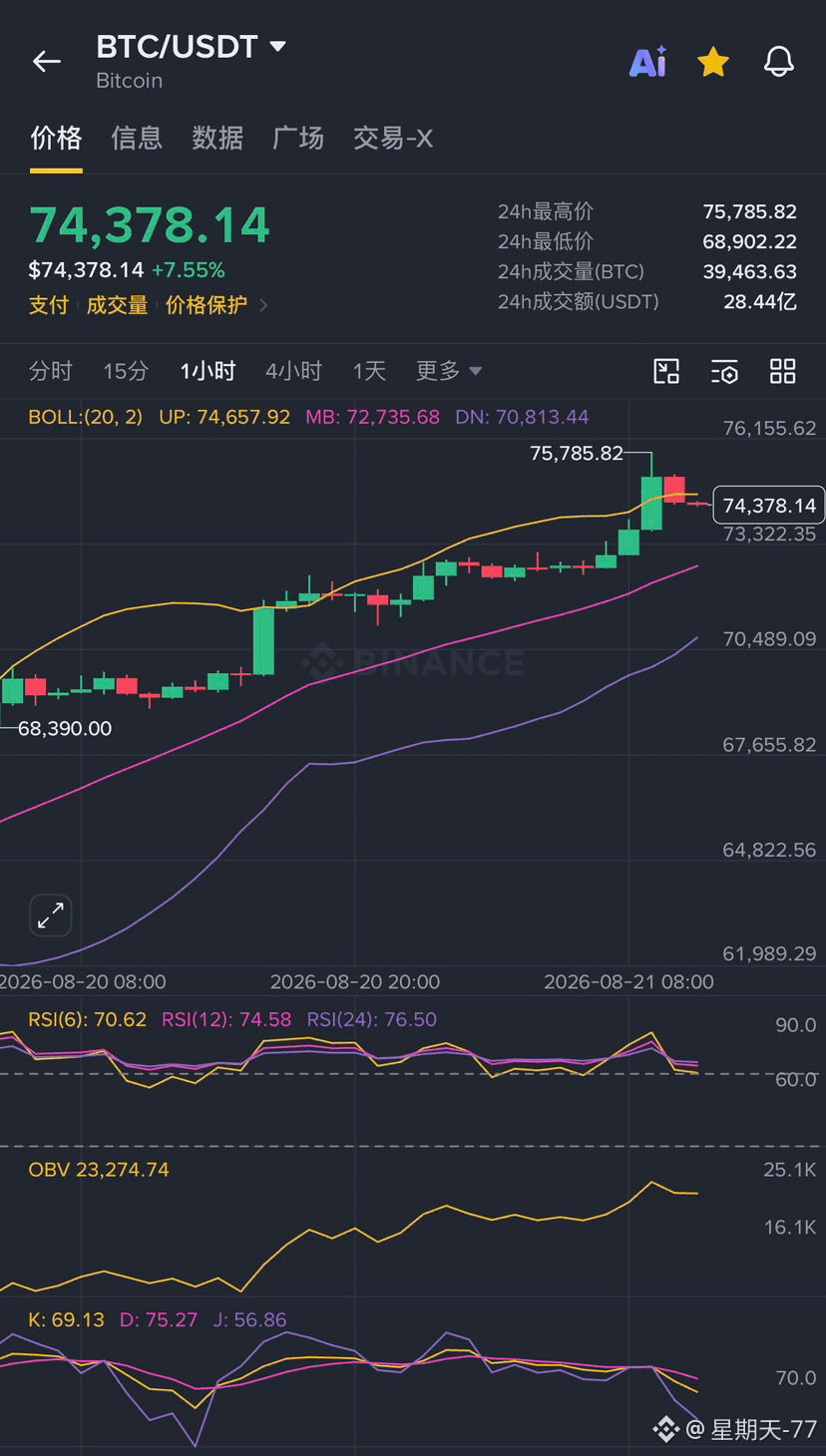
Task: Tap the current price tag 74,378.14 on the axis
Action: pyautogui.click(x=769, y=506)
